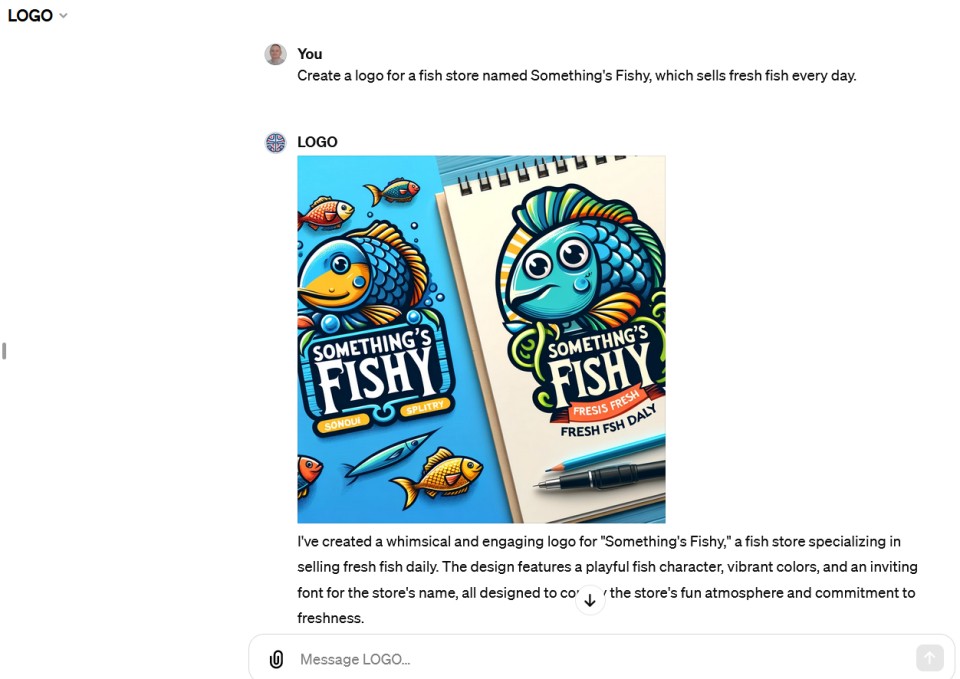
Task: Open the generated Something's Fishy logo image
Action: tap(481, 339)
